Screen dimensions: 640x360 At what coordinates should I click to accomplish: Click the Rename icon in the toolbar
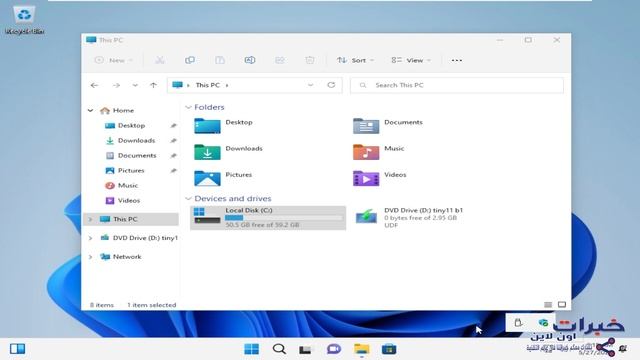click(250, 60)
